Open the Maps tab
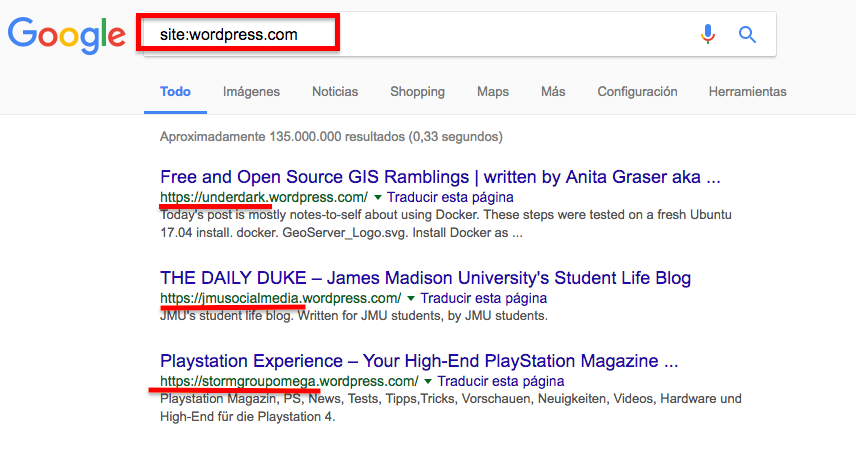Image resolution: width=856 pixels, height=449 pixels. [493, 91]
